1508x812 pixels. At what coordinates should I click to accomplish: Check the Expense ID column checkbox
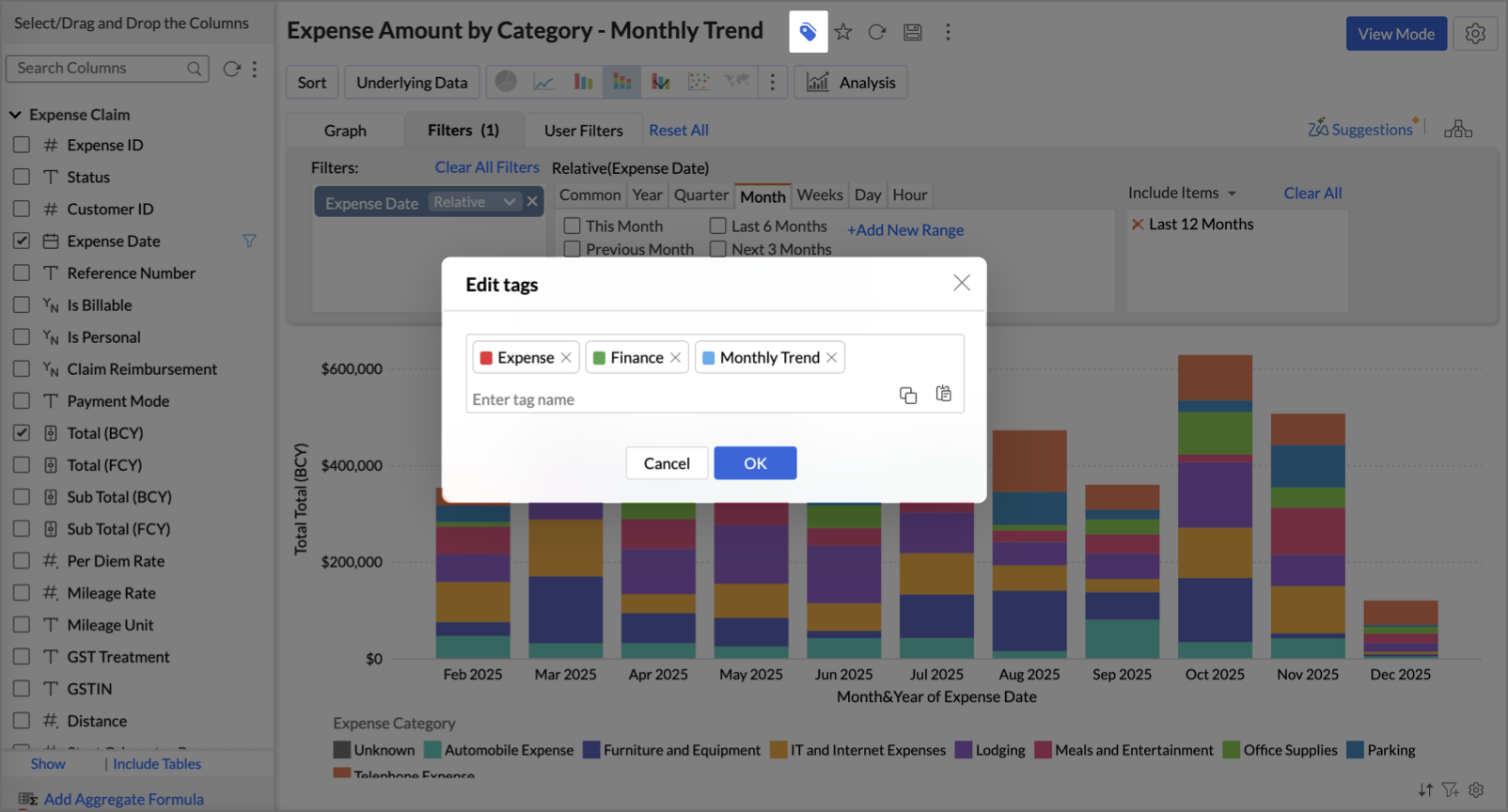tap(22, 145)
